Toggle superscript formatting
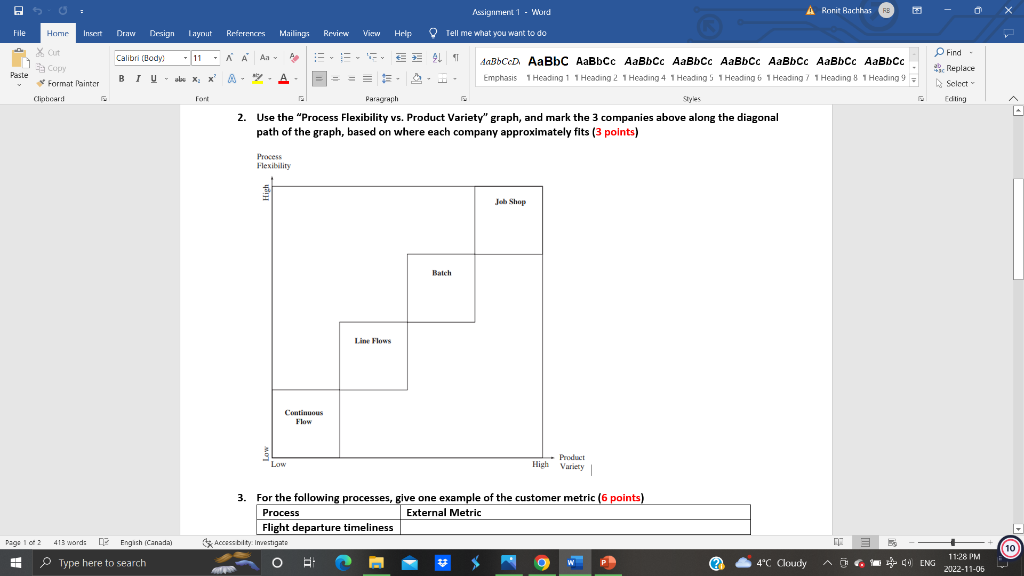Image resolution: width=1024 pixels, height=576 pixels. (212, 79)
